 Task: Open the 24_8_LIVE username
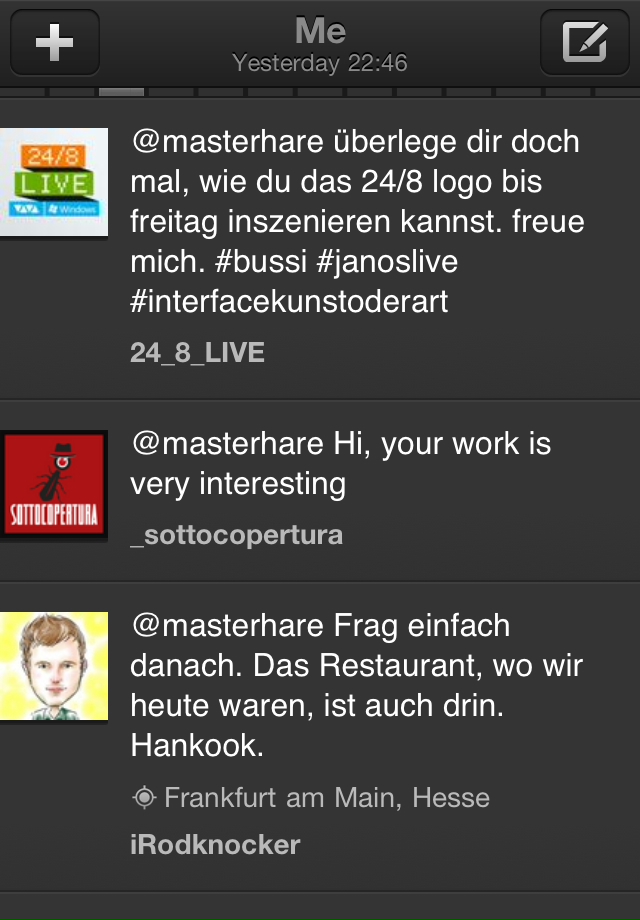tap(197, 353)
